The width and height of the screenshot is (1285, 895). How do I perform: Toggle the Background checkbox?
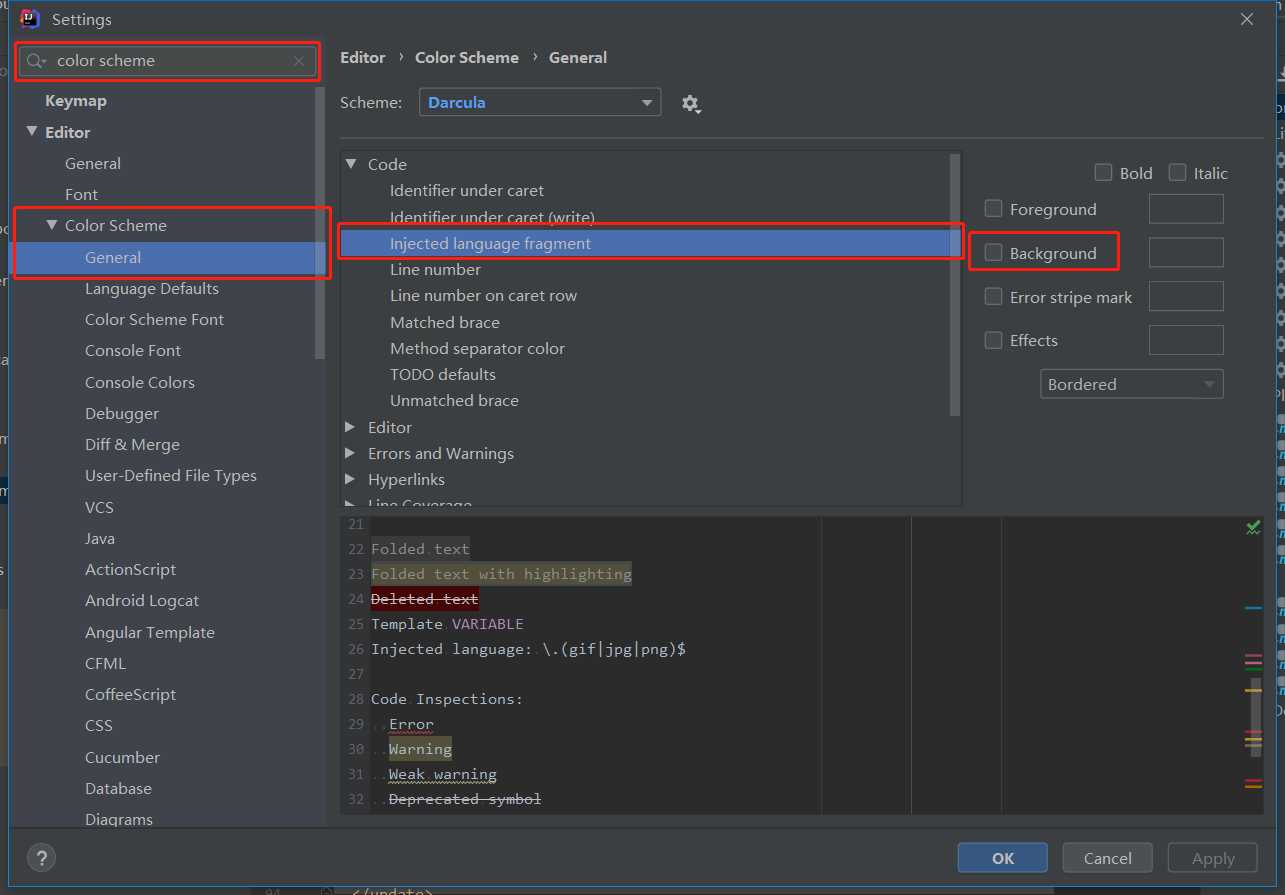click(x=993, y=252)
